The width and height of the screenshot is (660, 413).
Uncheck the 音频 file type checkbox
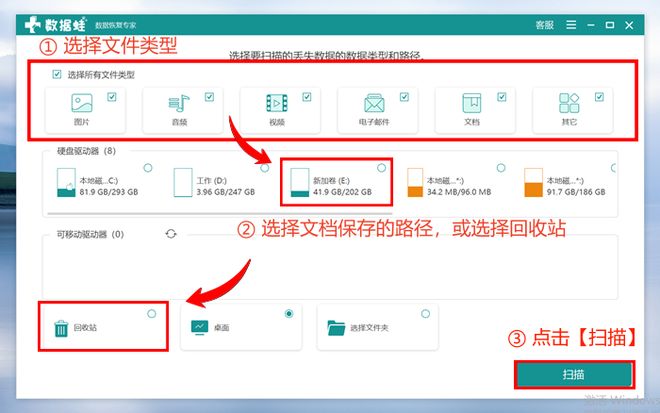[209, 97]
